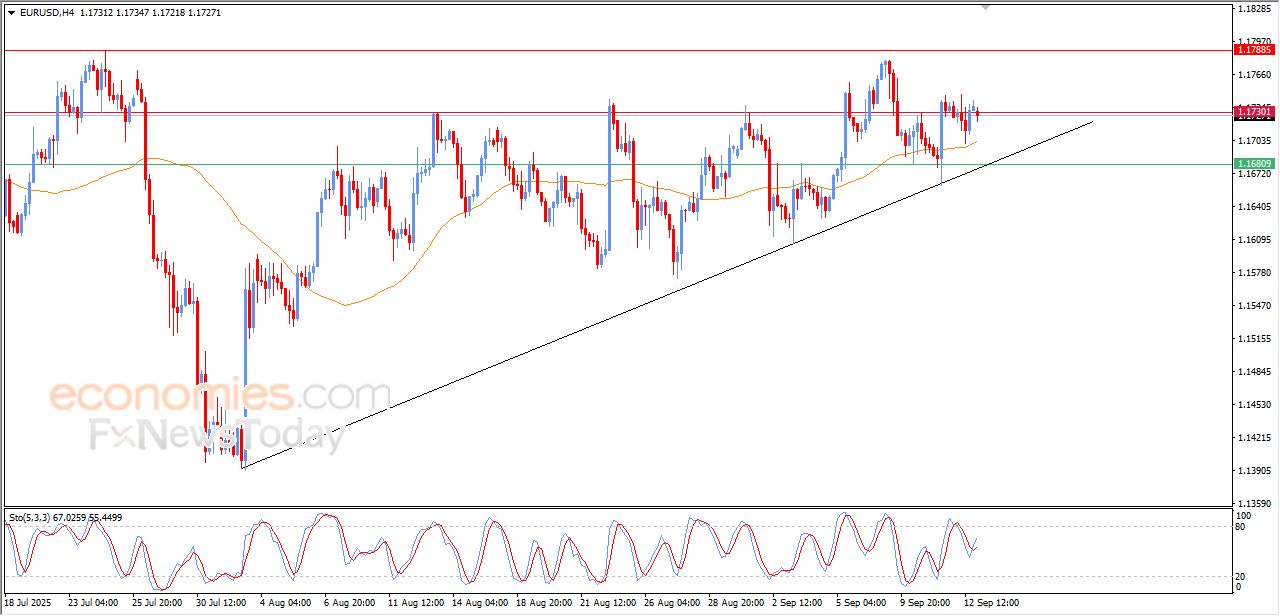Click the stochastic scale value 100
Image resolution: width=1280 pixels, height=616 pixels.
click(x=1245, y=516)
